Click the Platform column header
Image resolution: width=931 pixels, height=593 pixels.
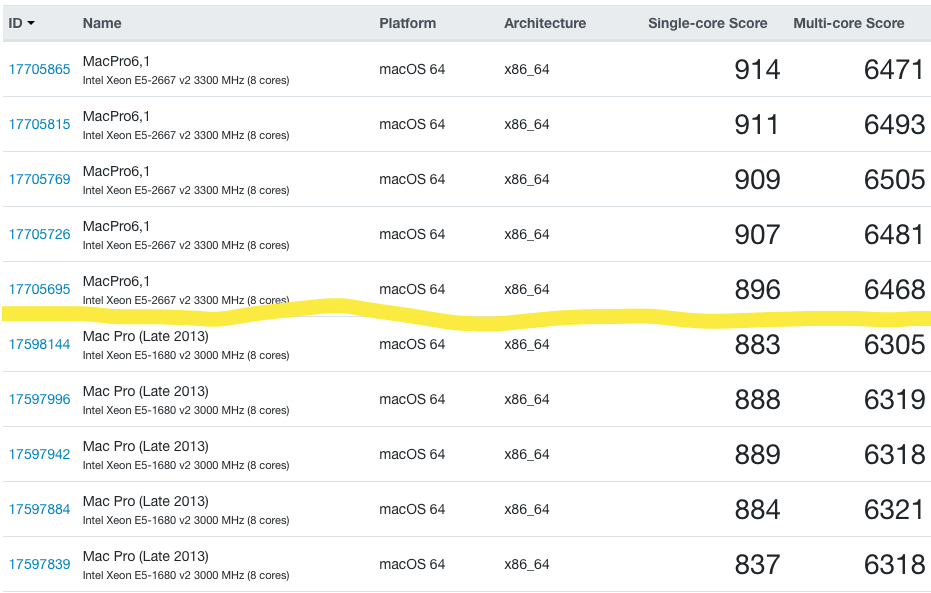pos(407,23)
